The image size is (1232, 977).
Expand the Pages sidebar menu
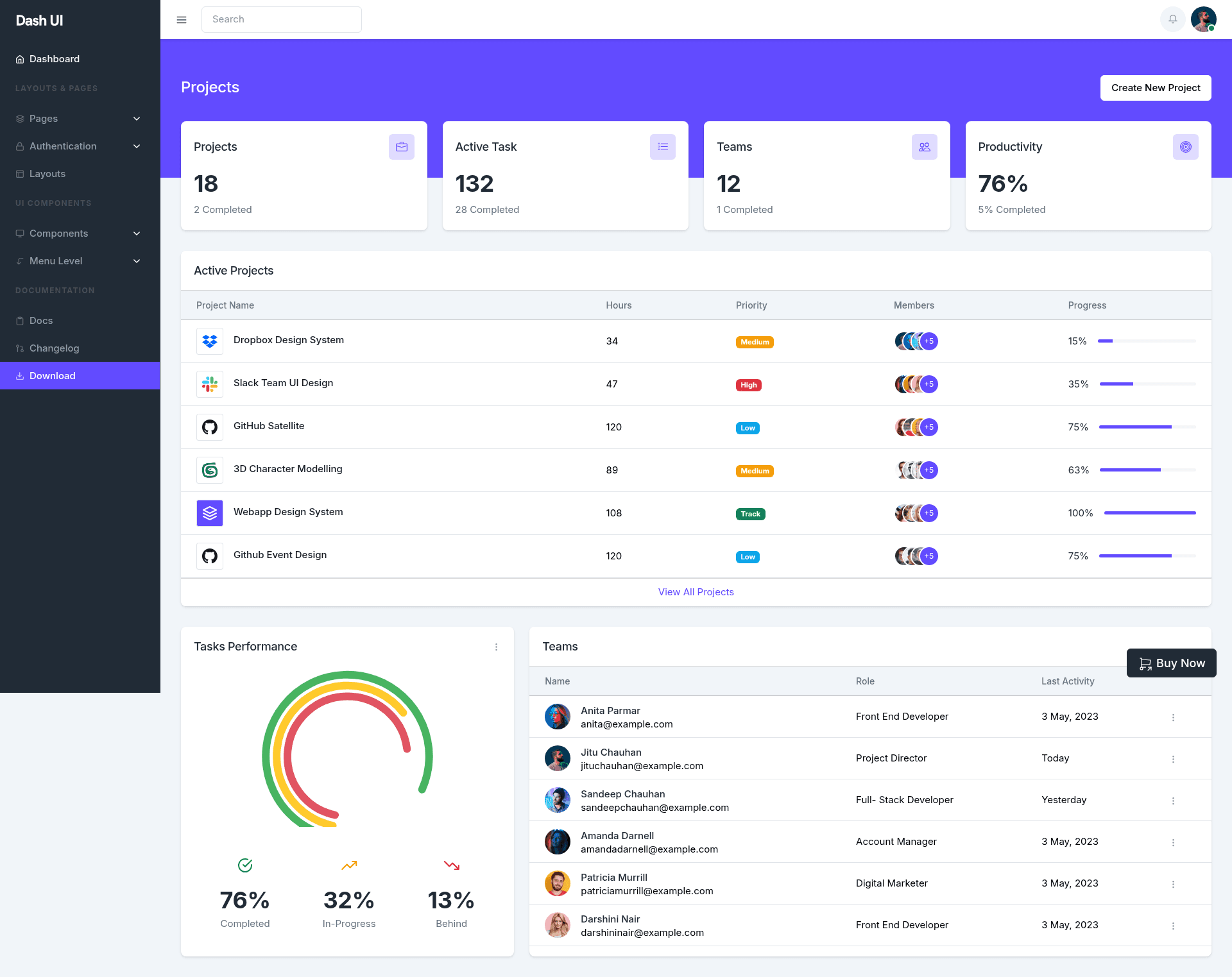click(x=80, y=119)
